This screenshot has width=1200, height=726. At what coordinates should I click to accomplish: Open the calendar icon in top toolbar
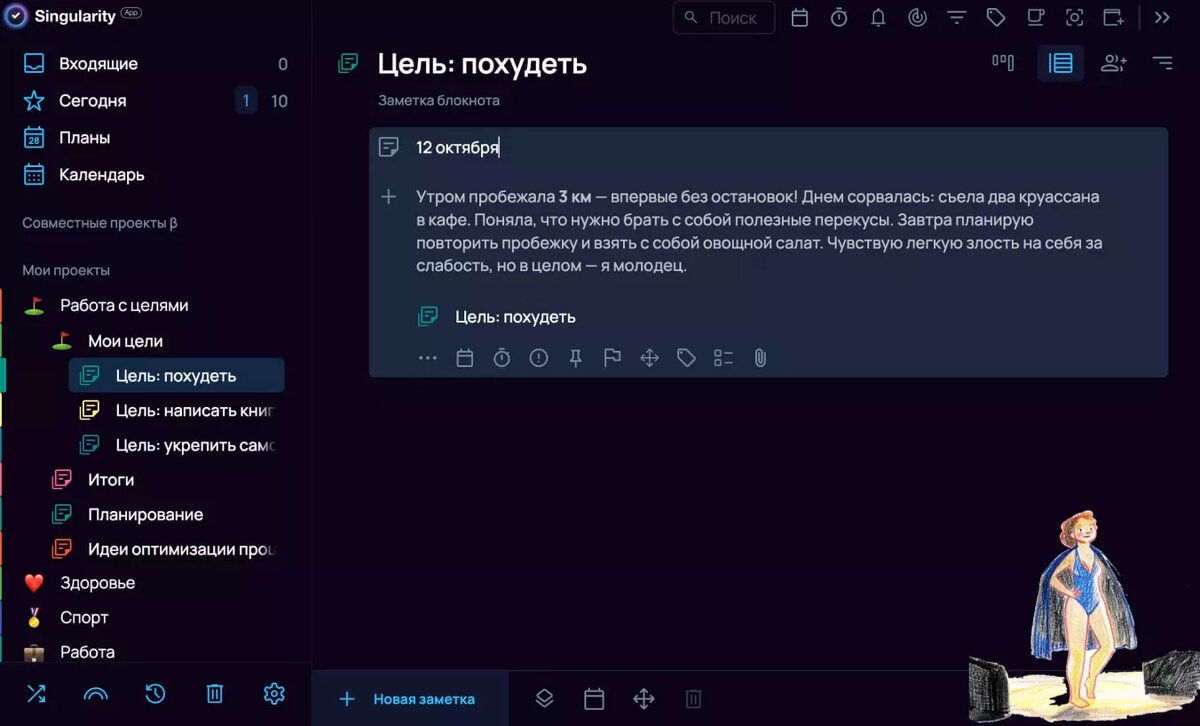coord(799,17)
